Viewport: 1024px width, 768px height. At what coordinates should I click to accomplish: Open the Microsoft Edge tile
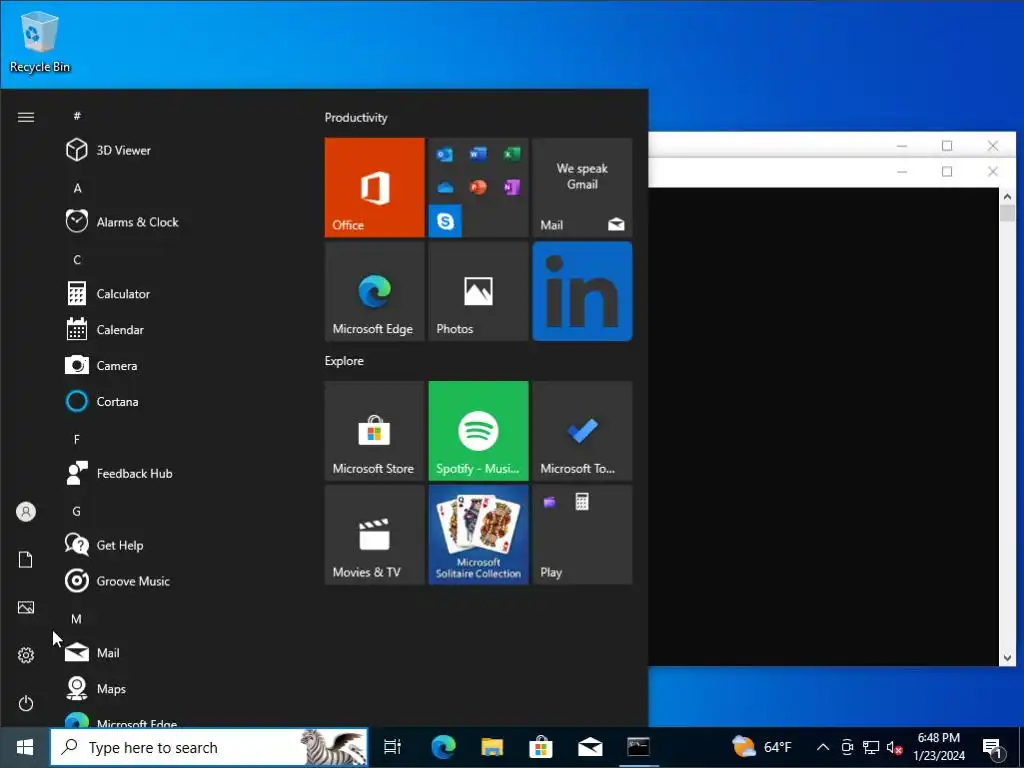(374, 291)
